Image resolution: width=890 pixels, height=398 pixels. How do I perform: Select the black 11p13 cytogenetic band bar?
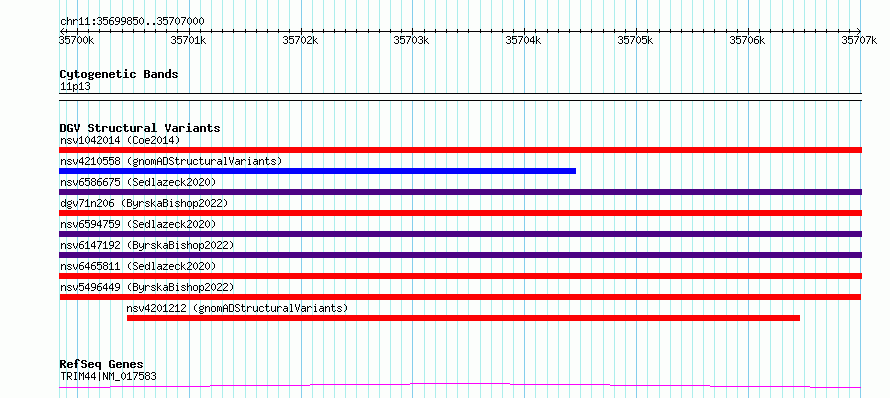coord(460,97)
